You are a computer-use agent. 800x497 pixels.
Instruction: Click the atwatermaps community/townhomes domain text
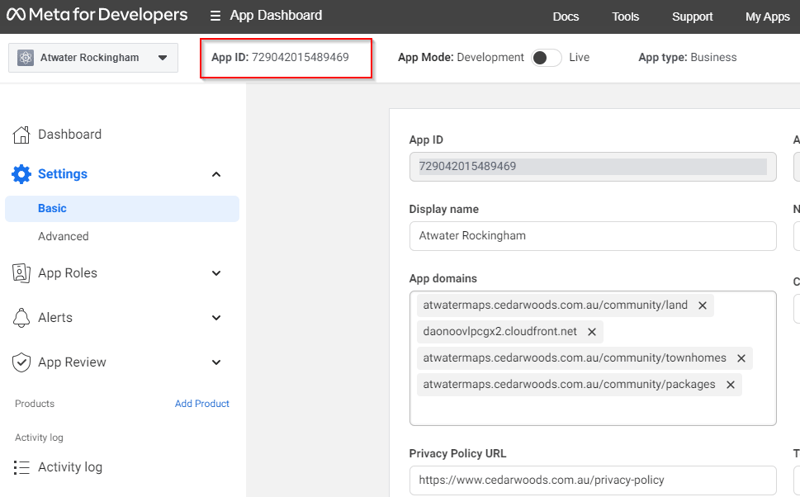[x=574, y=358]
